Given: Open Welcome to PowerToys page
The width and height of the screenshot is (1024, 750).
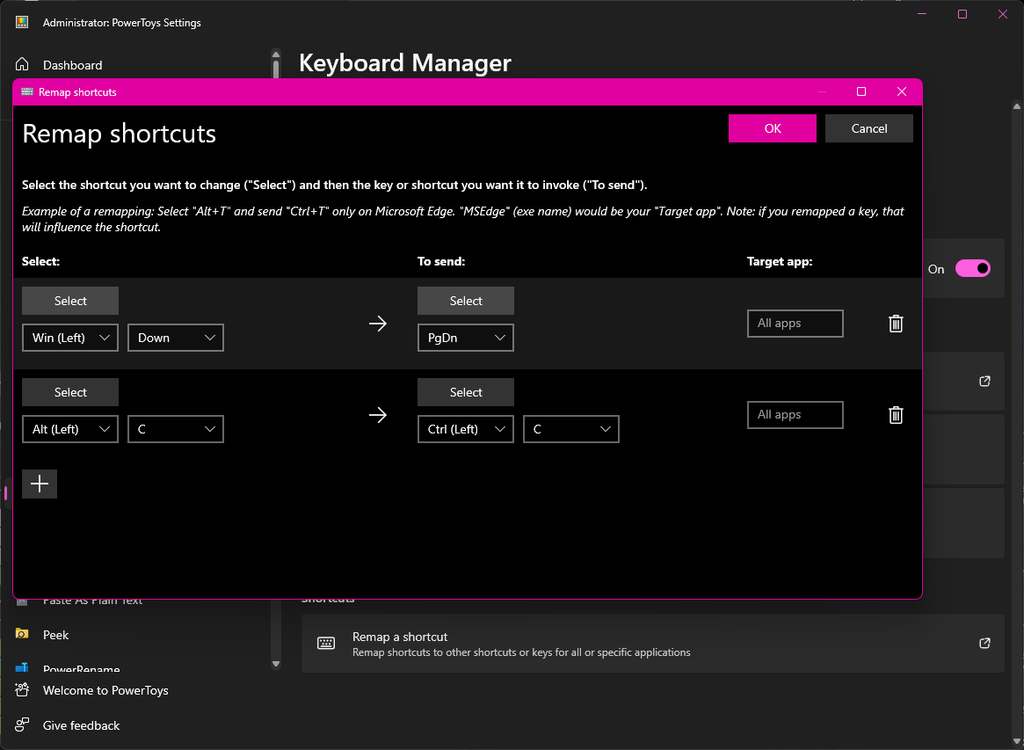Looking at the screenshot, I should click(x=105, y=690).
